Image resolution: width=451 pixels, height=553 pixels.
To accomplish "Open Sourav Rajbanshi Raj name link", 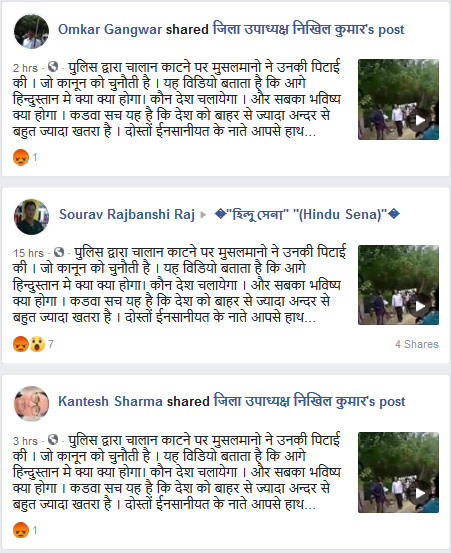I will tap(127, 215).
